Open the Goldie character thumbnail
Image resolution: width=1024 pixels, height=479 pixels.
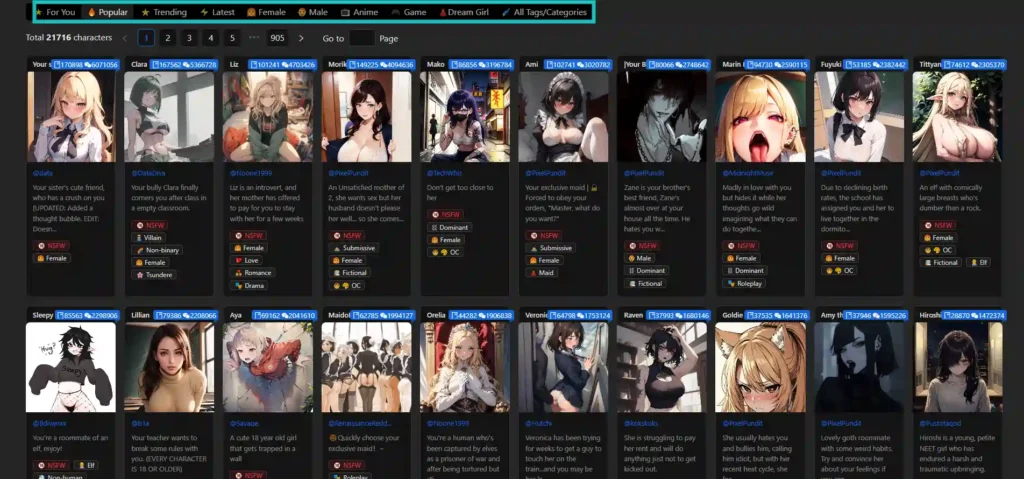coord(760,367)
